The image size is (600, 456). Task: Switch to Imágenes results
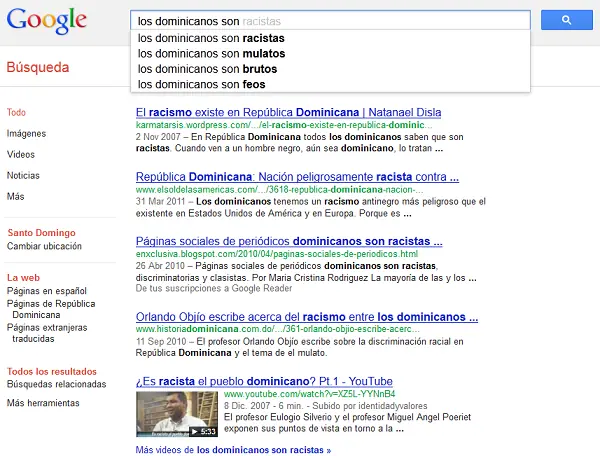point(26,134)
